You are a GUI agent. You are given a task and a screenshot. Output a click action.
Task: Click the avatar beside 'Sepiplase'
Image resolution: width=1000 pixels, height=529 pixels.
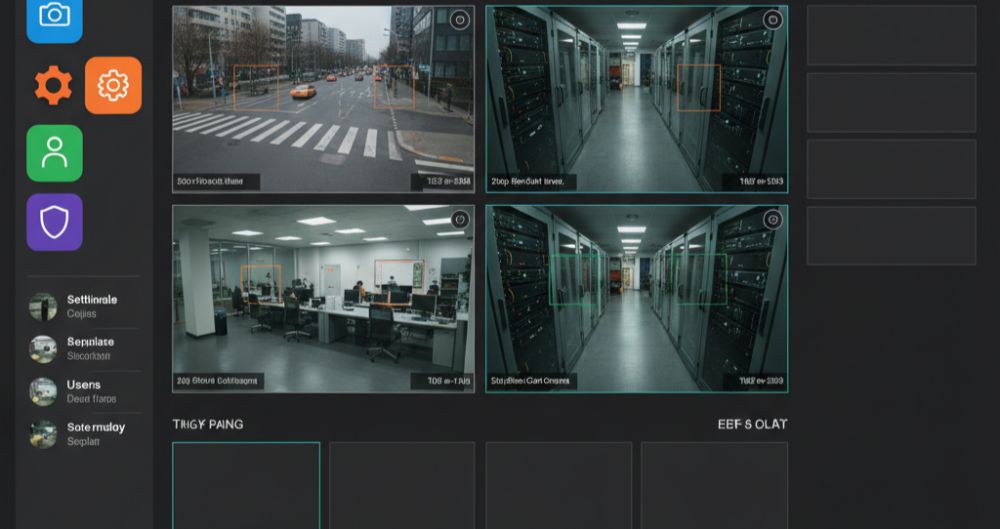pos(43,349)
